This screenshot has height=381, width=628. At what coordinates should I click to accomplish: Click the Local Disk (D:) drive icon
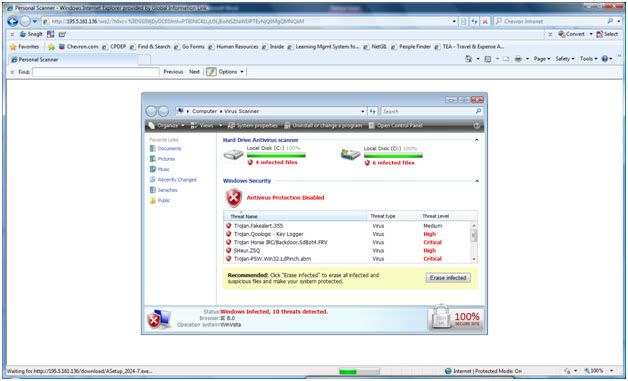(x=350, y=154)
